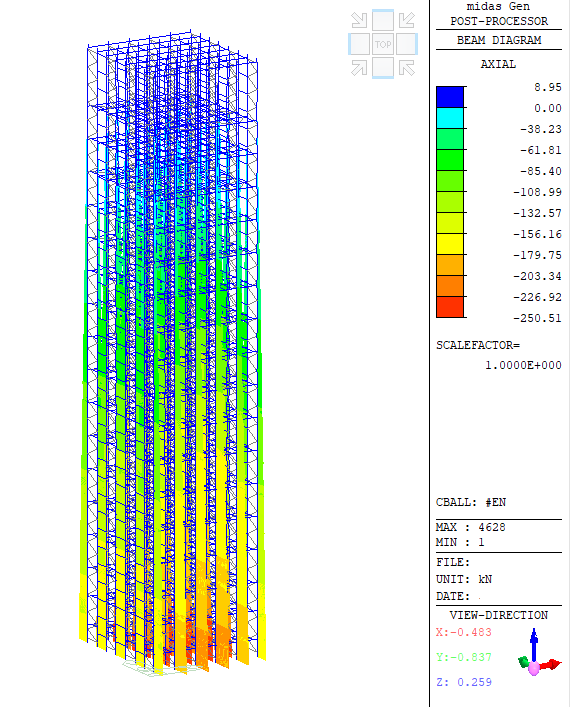Click the legend value -179.75
This screenshot has height=707, width=572.
537,255
